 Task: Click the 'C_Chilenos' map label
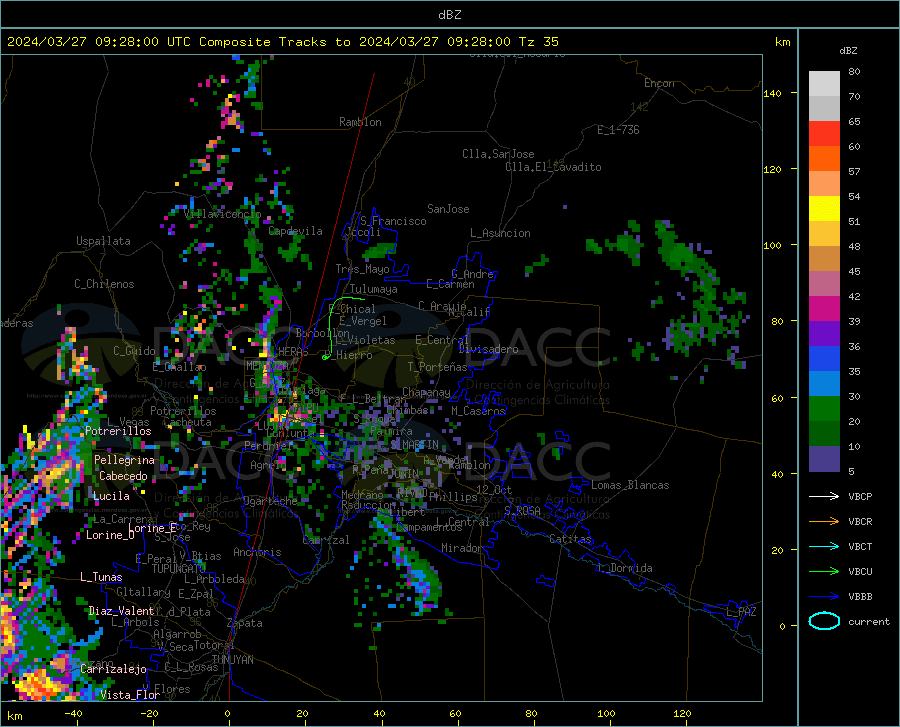coord(104,284)
